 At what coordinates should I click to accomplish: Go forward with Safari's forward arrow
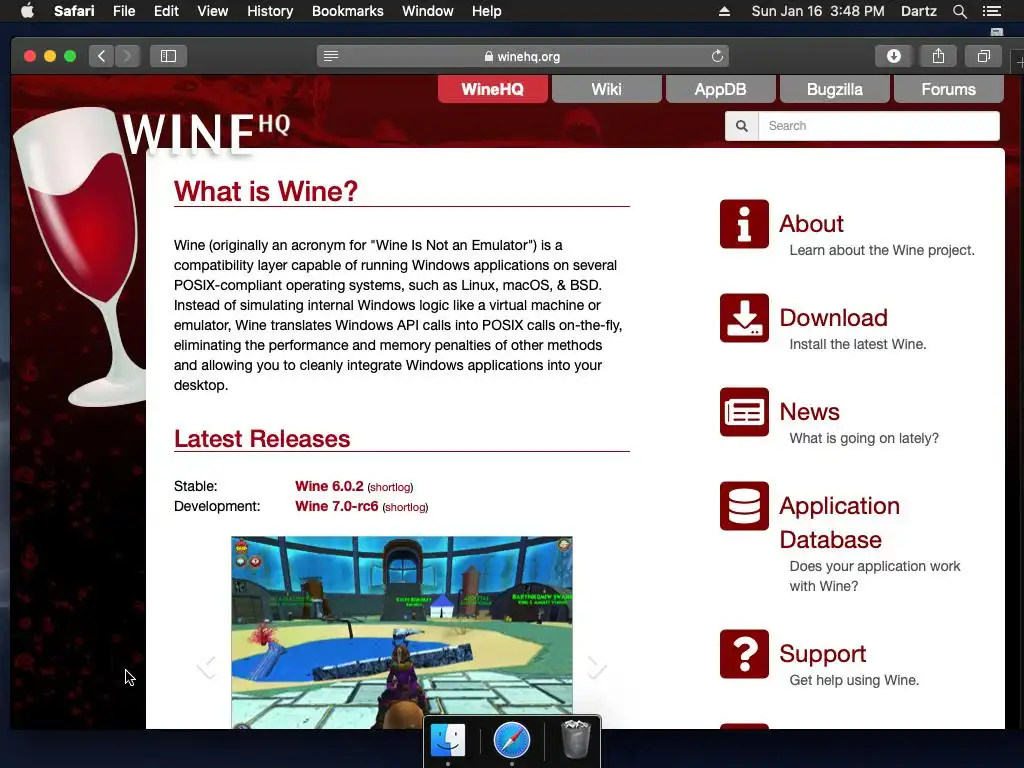coord(127,56)
